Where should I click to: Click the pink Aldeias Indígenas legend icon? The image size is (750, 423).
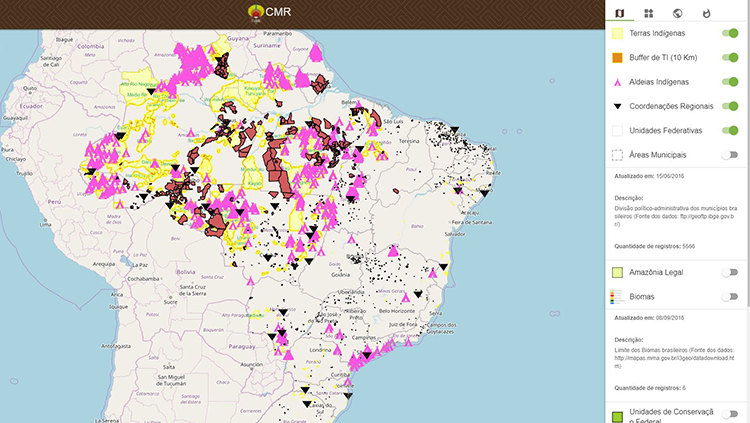[x=617, y=82]
